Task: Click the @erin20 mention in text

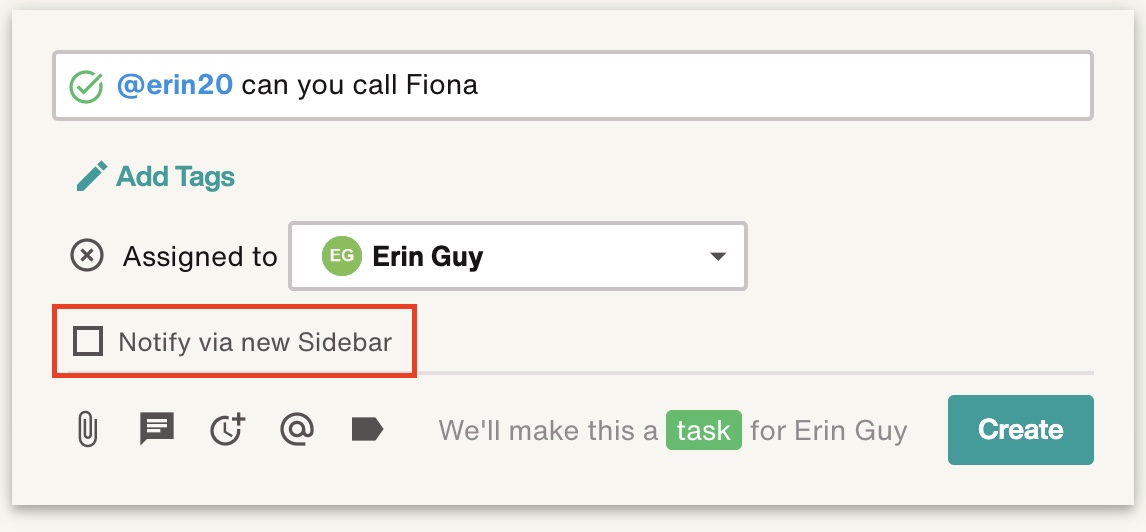Action: tap(175, 86)
